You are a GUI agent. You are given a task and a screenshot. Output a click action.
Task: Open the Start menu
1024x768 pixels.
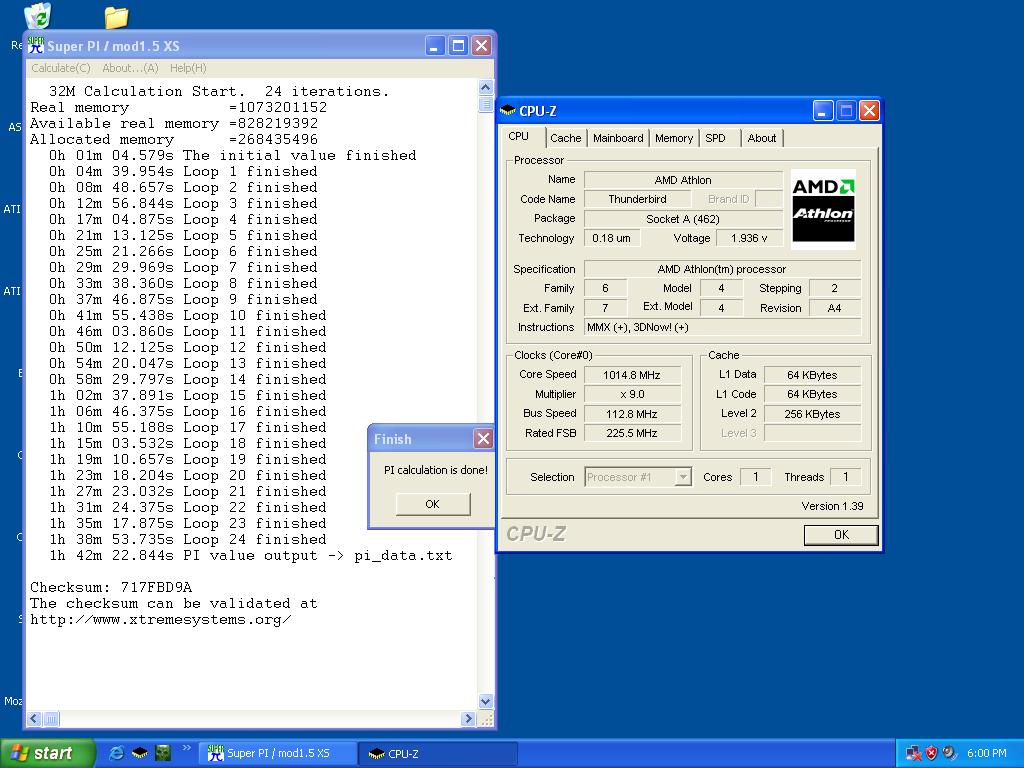tap(47, 753)
